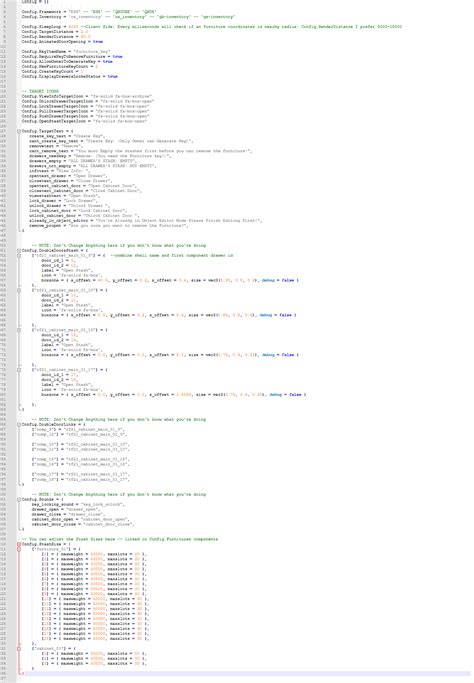474x683 pixels.
Task: Collapse the furniture_01 table fold marker
Action: tap(19, 549)
